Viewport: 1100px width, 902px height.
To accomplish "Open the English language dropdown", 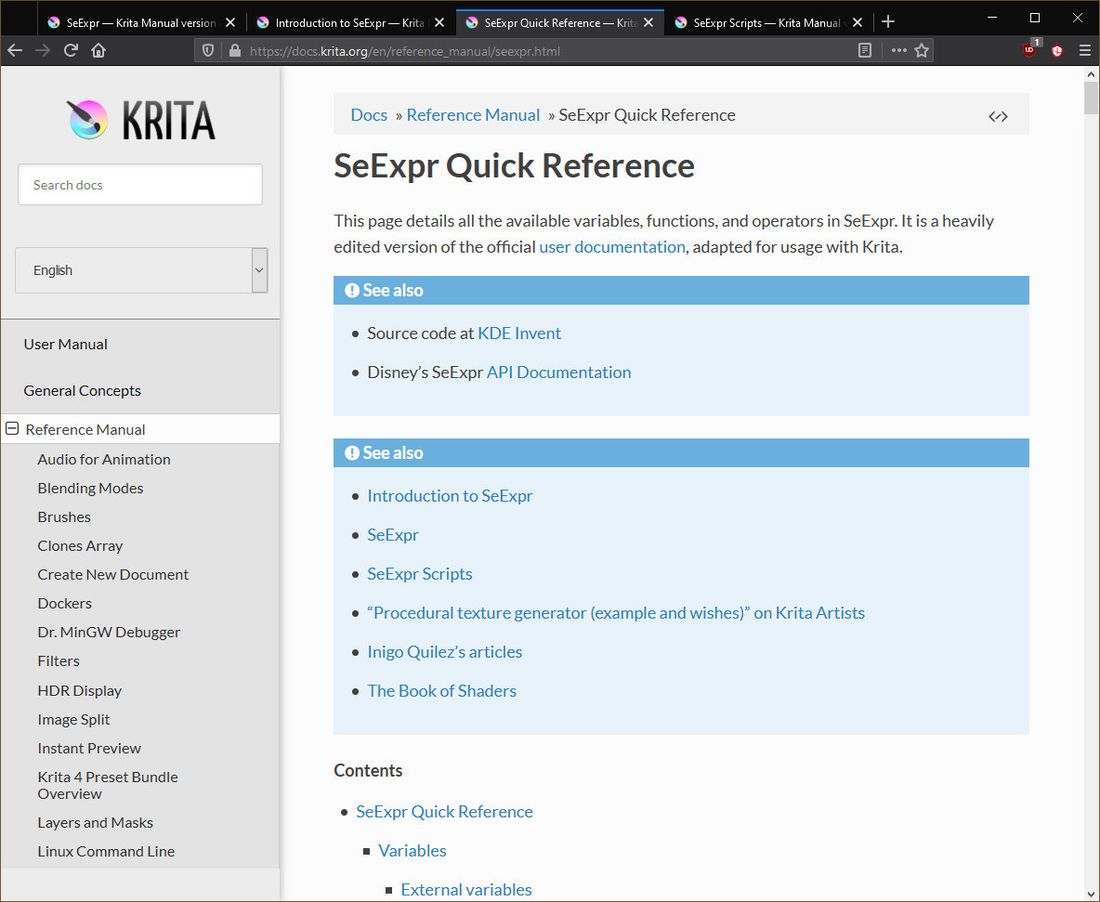I will point(141,270).
